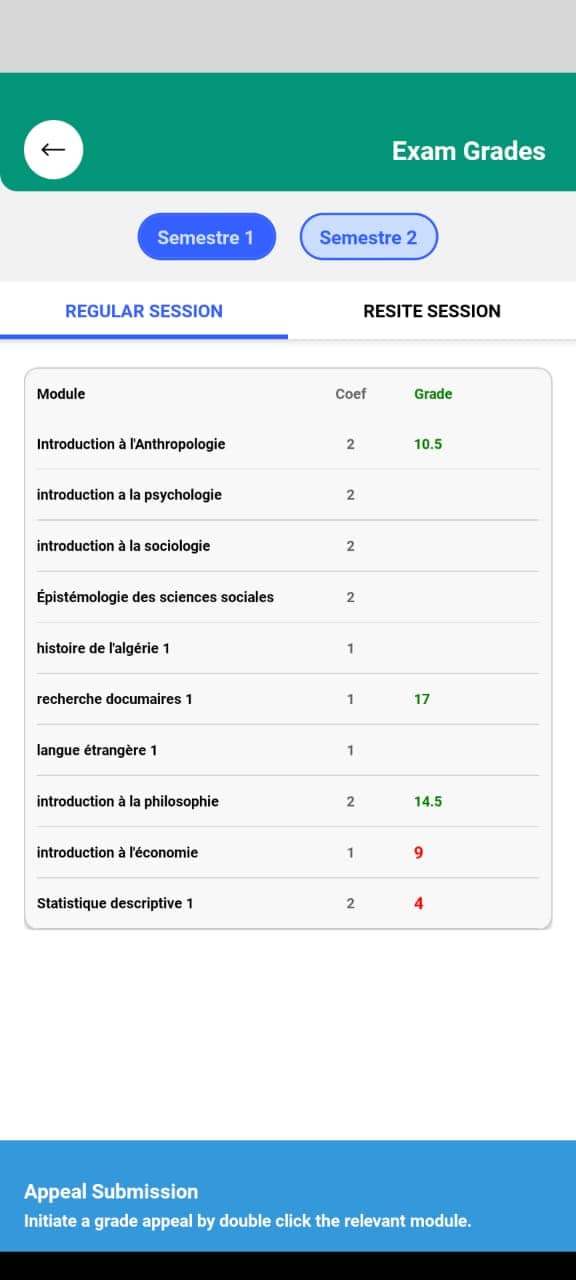Click the Grade column header
The height and width of the screenshot is (1280, 576).
coord(433,394)
